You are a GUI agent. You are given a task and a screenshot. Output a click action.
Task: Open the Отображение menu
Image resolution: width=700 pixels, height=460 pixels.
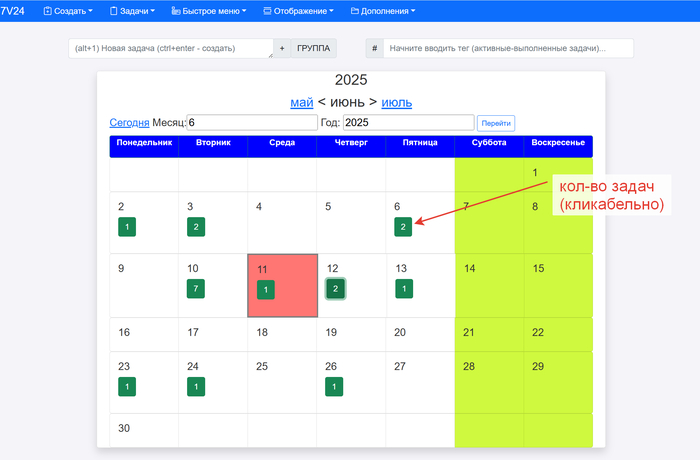300,11
